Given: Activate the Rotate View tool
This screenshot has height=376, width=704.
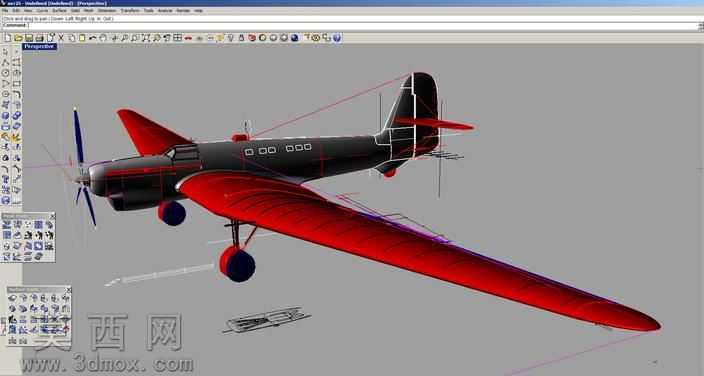Looking at the screenshot, I should [x=114, y=38].
